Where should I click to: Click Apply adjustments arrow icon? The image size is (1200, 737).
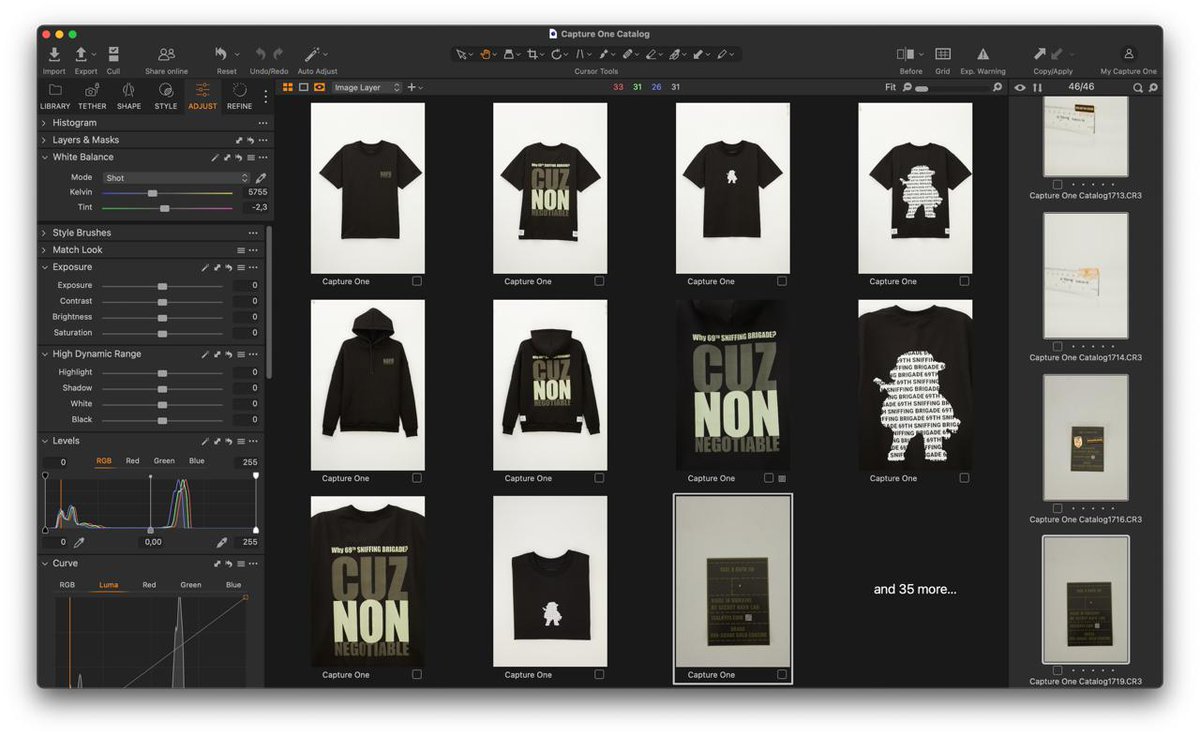(1057, 54)
